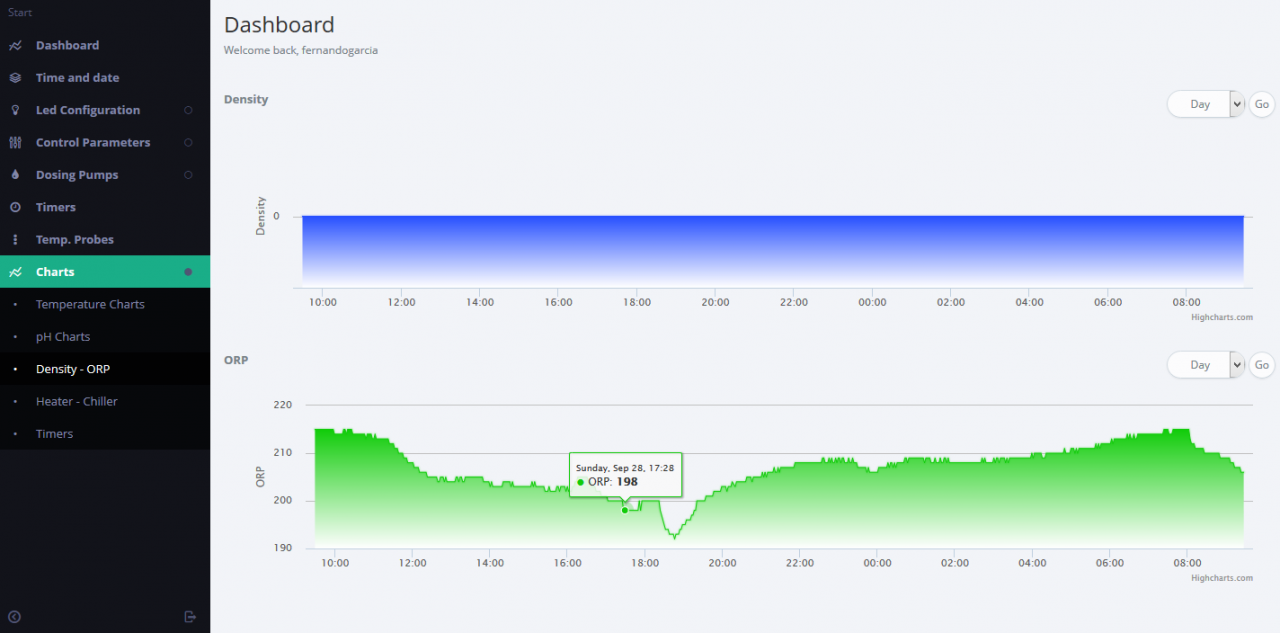1280x633 pixels.
Task: Click the Control Parameters sliders icon
Action: coord(15,142)
